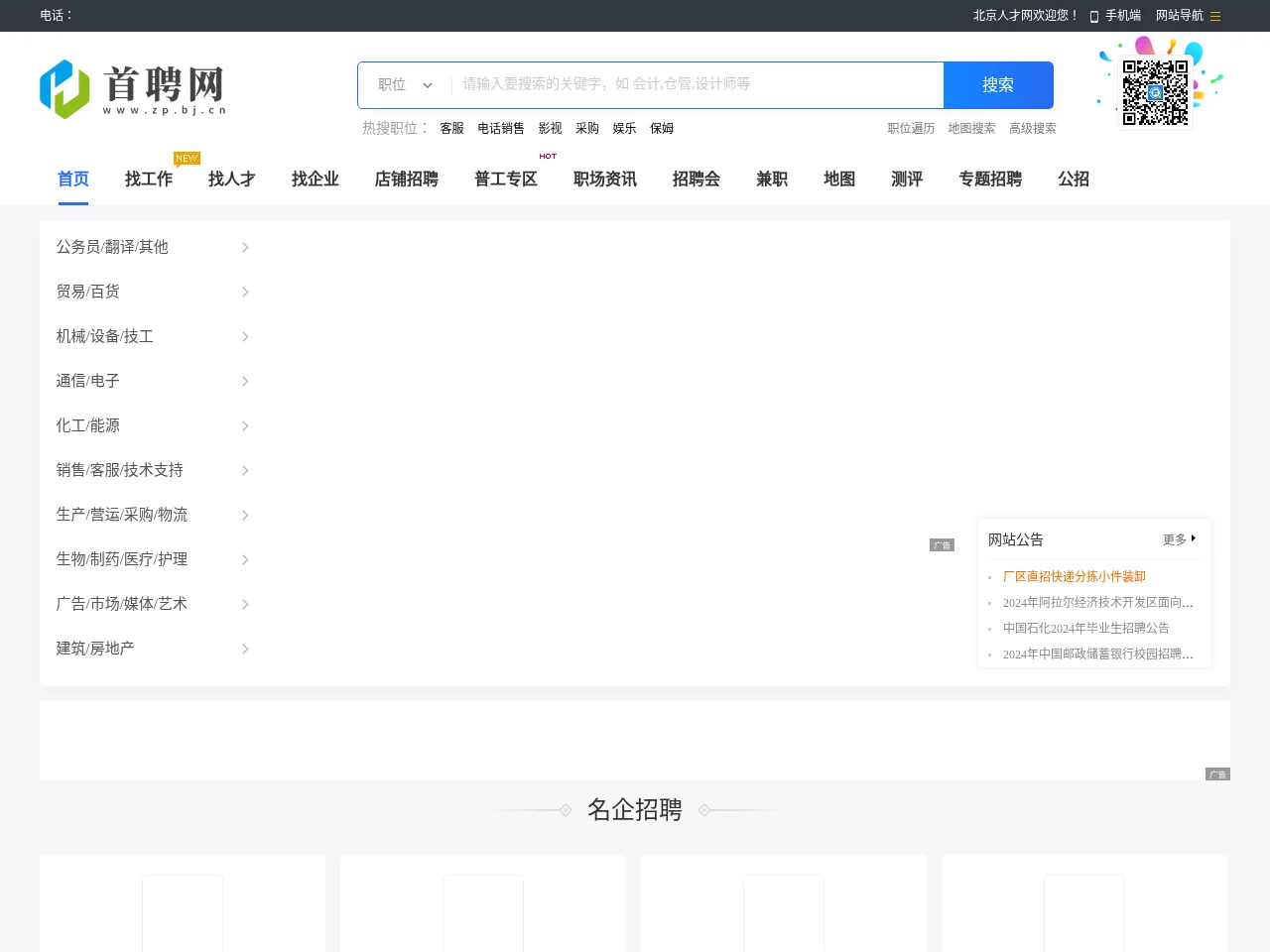Open the 职位 search type dropdown

(x=405, y=85)
